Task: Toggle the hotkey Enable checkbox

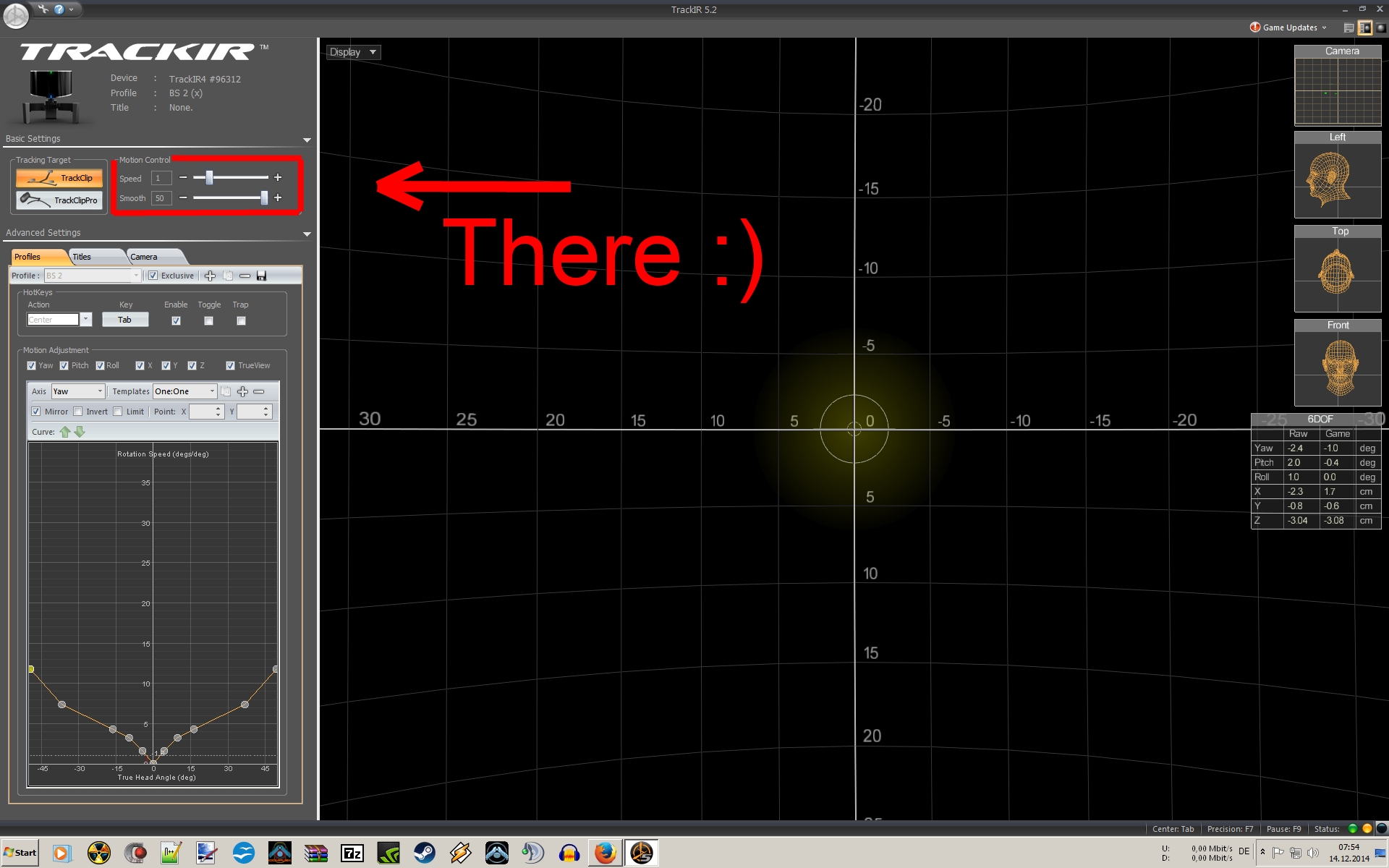Action: (176, 320)
